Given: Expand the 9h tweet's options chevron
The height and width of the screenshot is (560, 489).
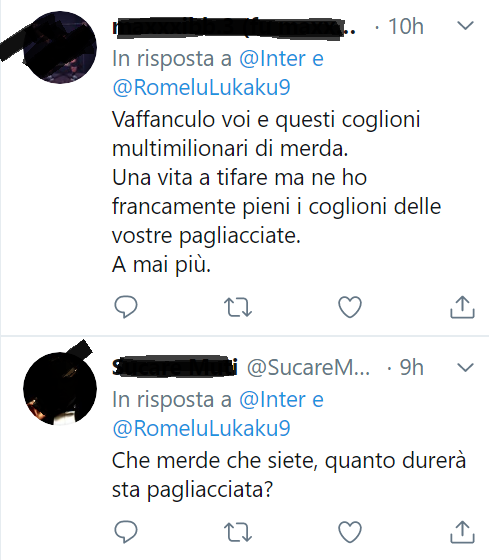Looking at the screenshot, I should click(465, 367).
